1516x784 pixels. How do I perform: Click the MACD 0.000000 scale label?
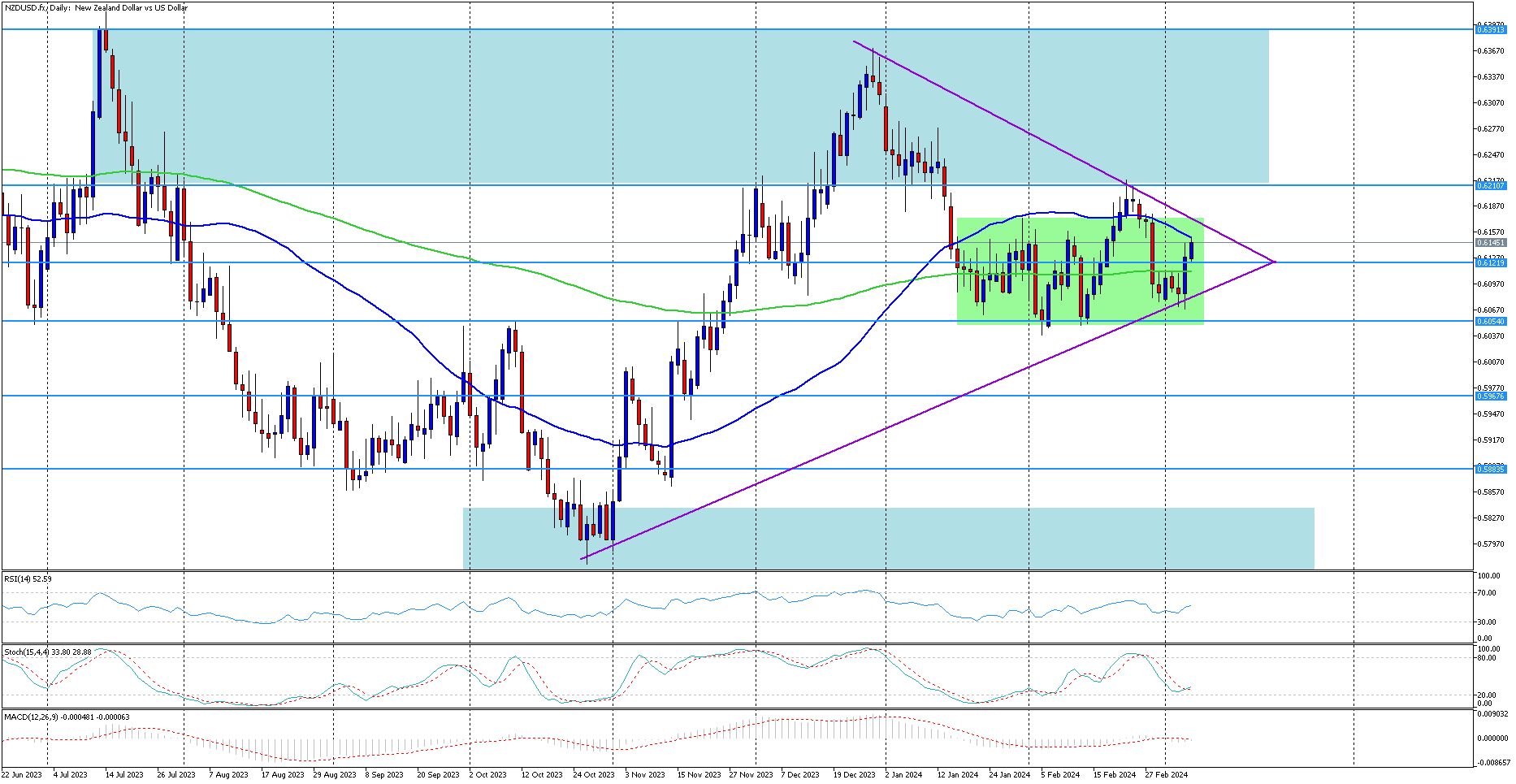pyautogui.click(x=1493, y=739)
